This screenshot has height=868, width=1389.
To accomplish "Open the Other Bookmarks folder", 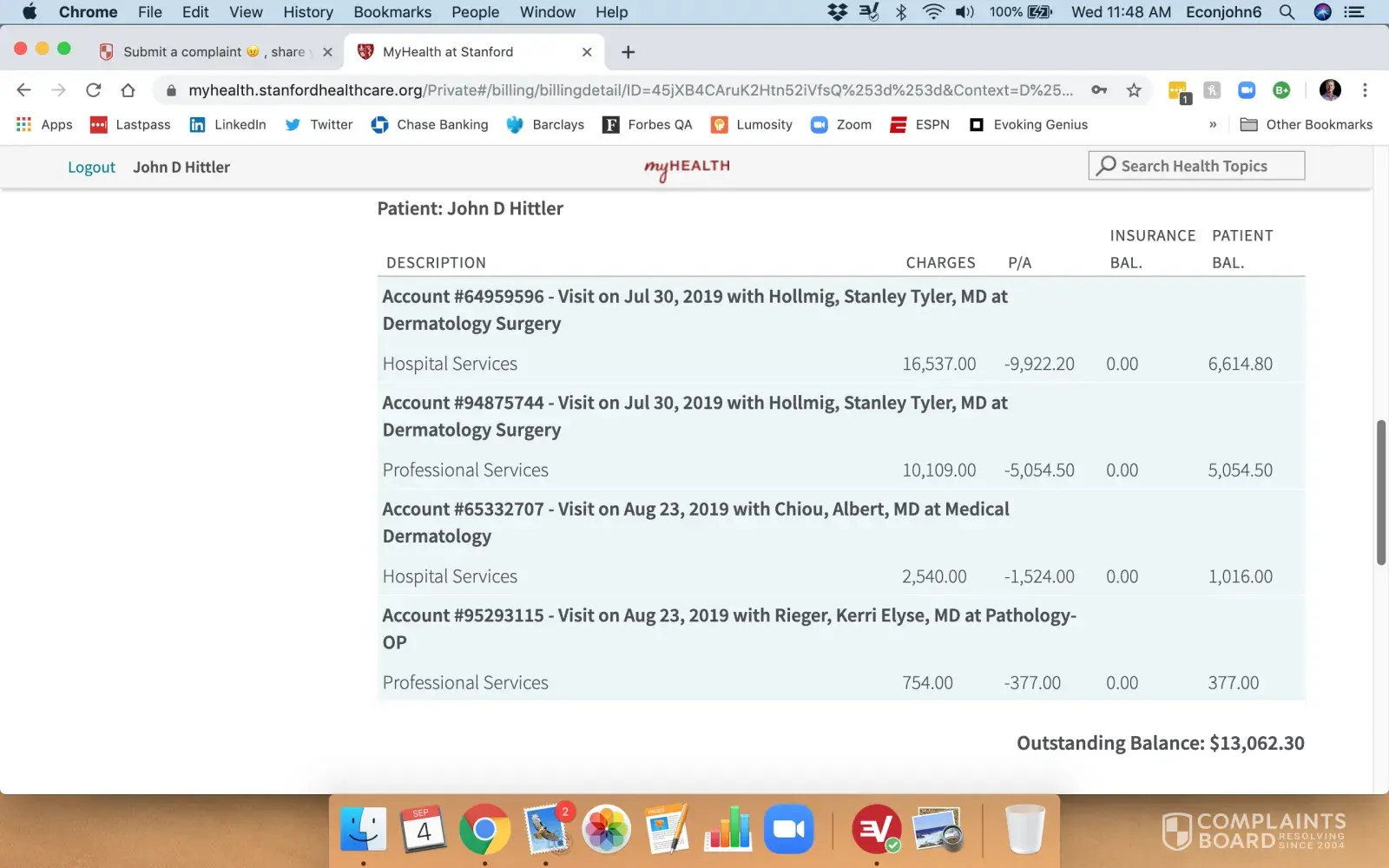I will (1307, 125).
